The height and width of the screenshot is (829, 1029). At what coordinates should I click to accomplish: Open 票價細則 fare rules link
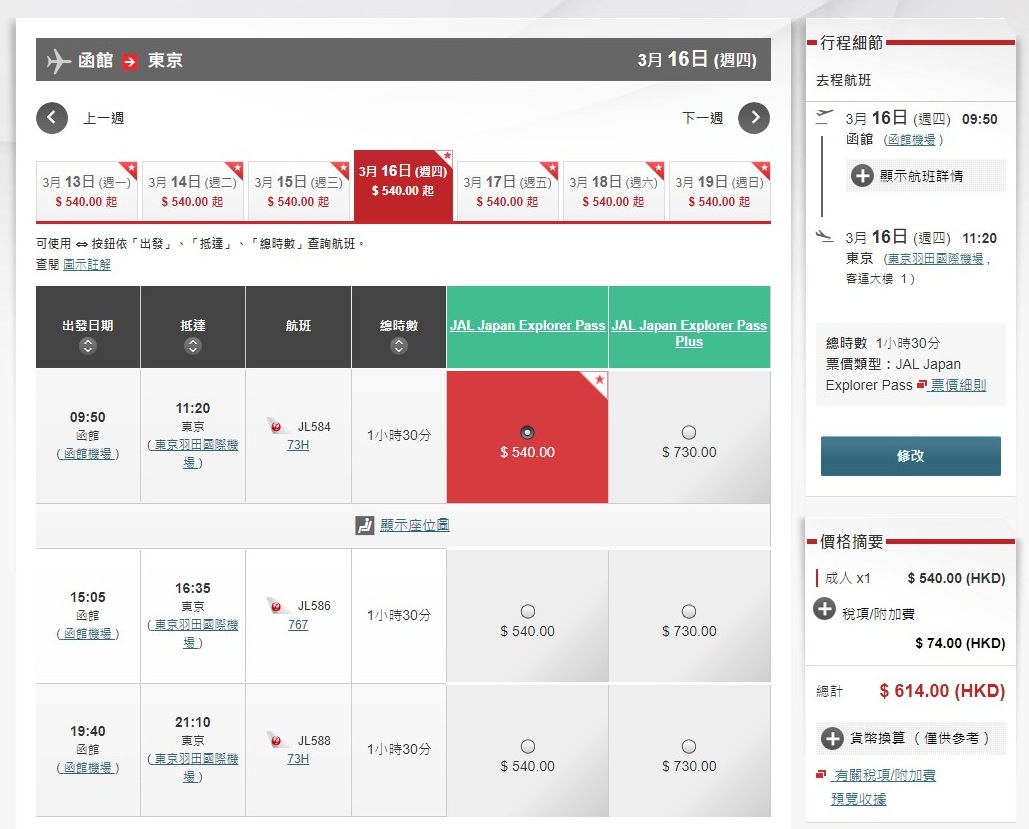tap(958, 385)
